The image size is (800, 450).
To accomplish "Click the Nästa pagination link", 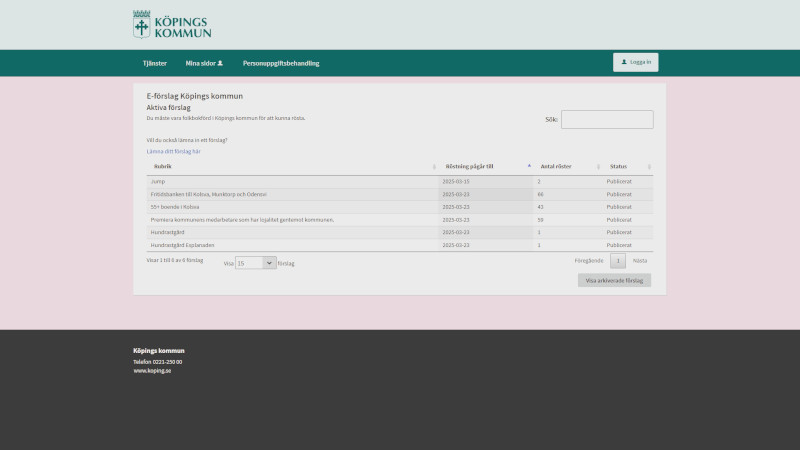I will 640,261.
